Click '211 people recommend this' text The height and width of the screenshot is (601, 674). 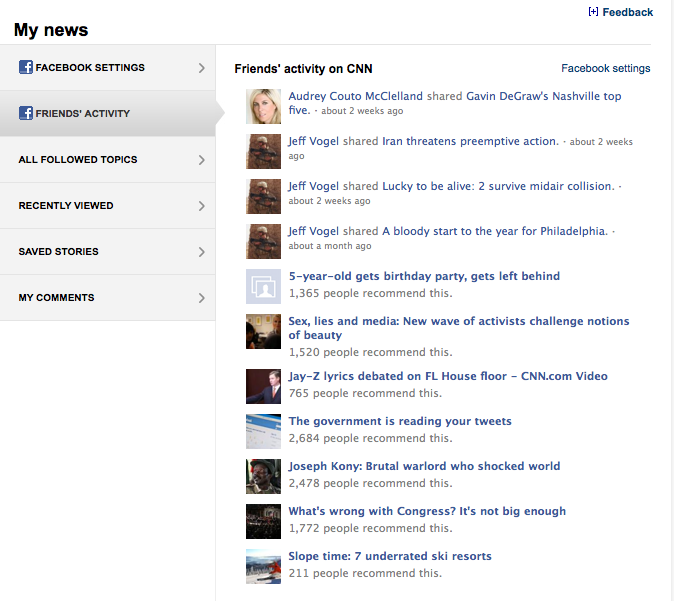[365, 573]
